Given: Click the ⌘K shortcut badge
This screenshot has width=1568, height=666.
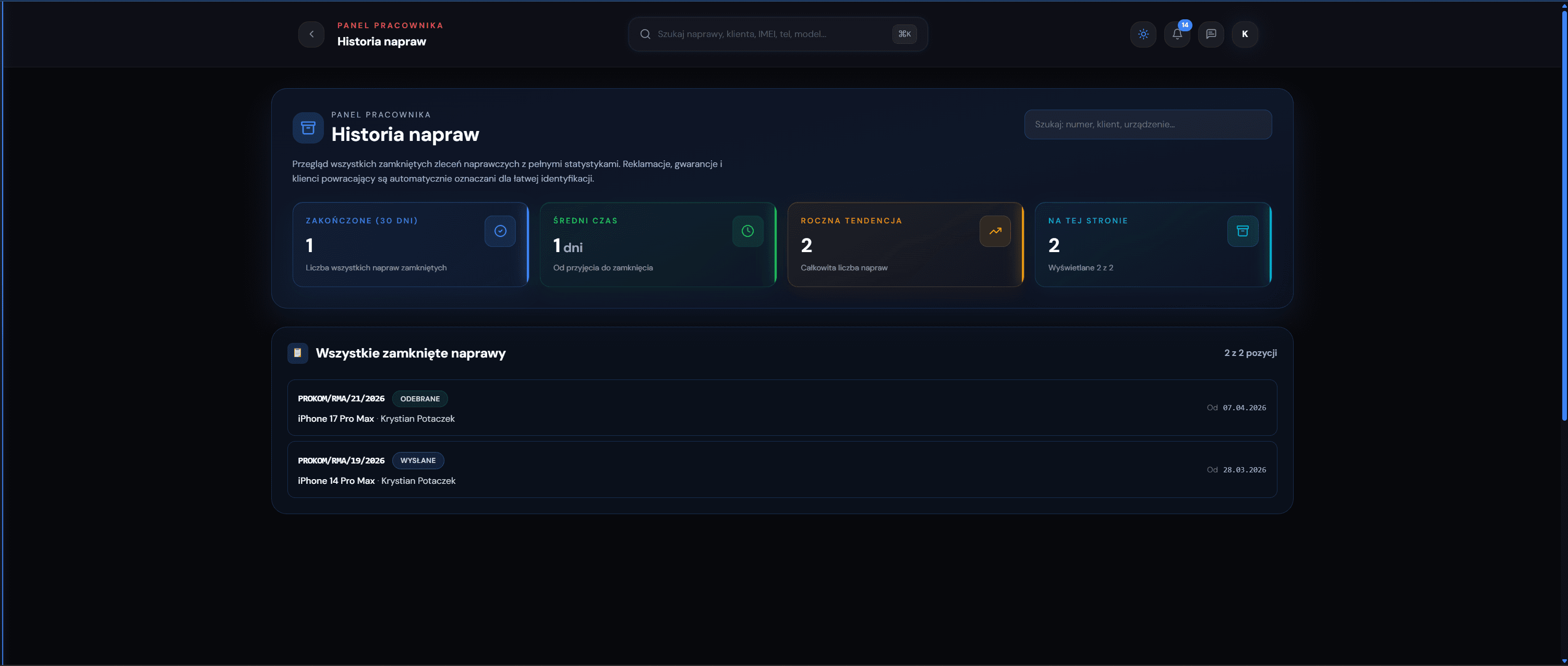Looking at the screenshot, I should 904,34.
